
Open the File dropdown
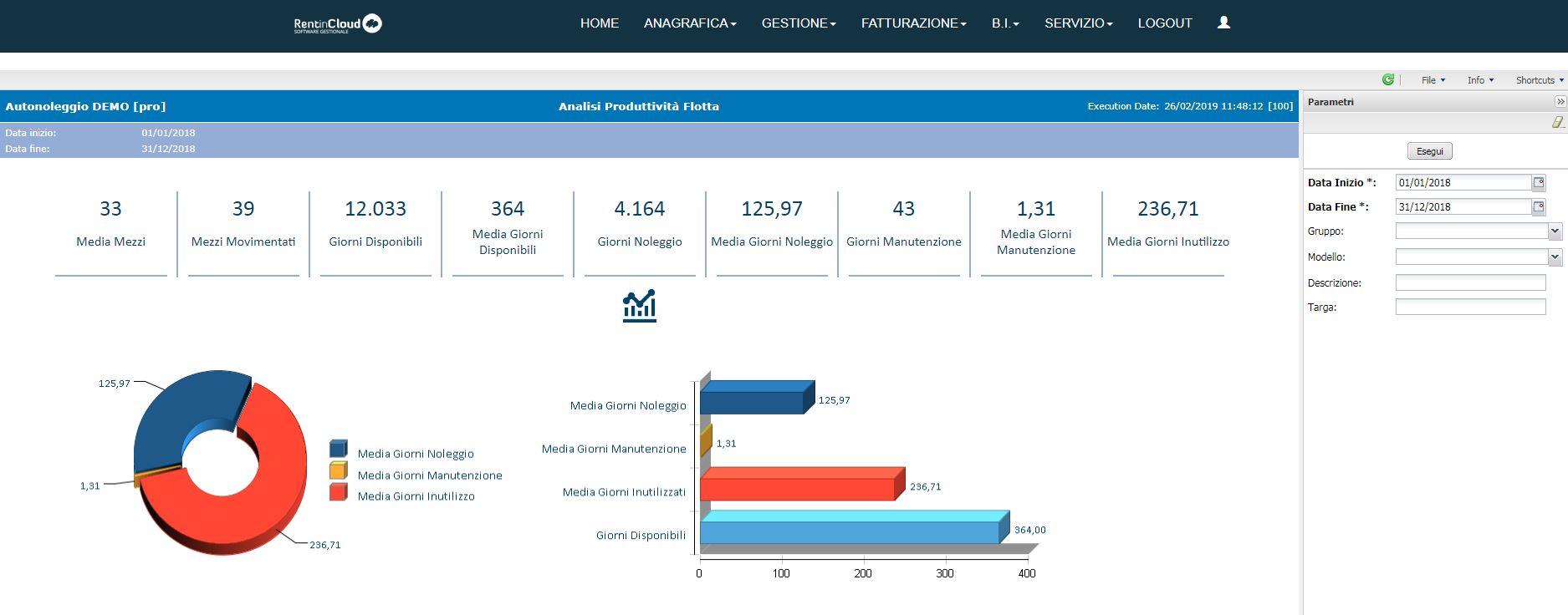point(1433,80)
